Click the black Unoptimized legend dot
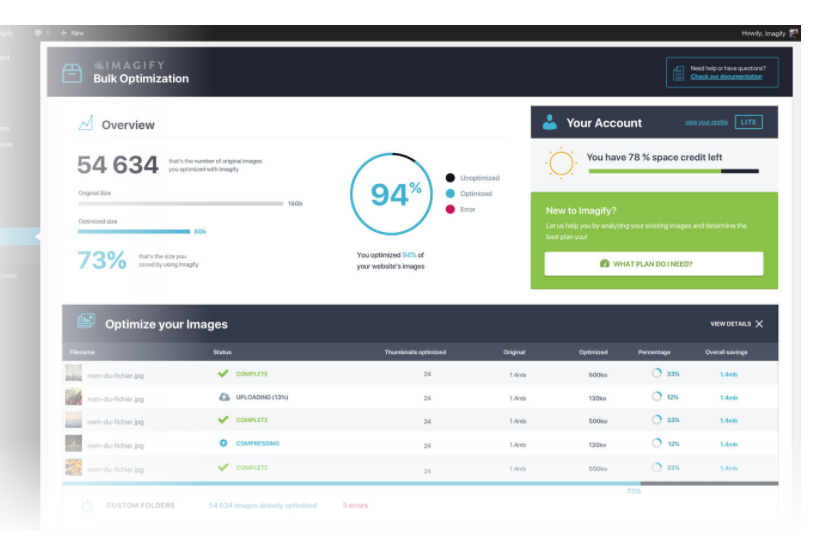 450,177
